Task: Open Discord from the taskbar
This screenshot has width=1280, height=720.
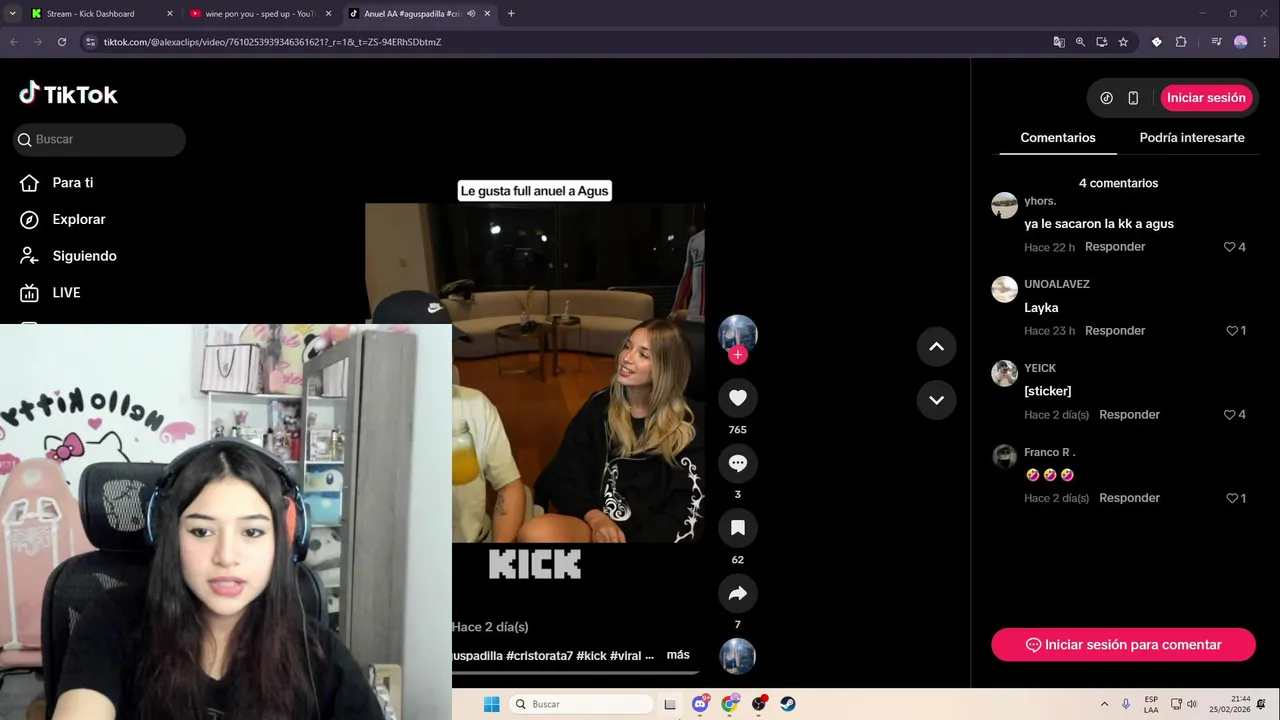Action: click(700, 704)
